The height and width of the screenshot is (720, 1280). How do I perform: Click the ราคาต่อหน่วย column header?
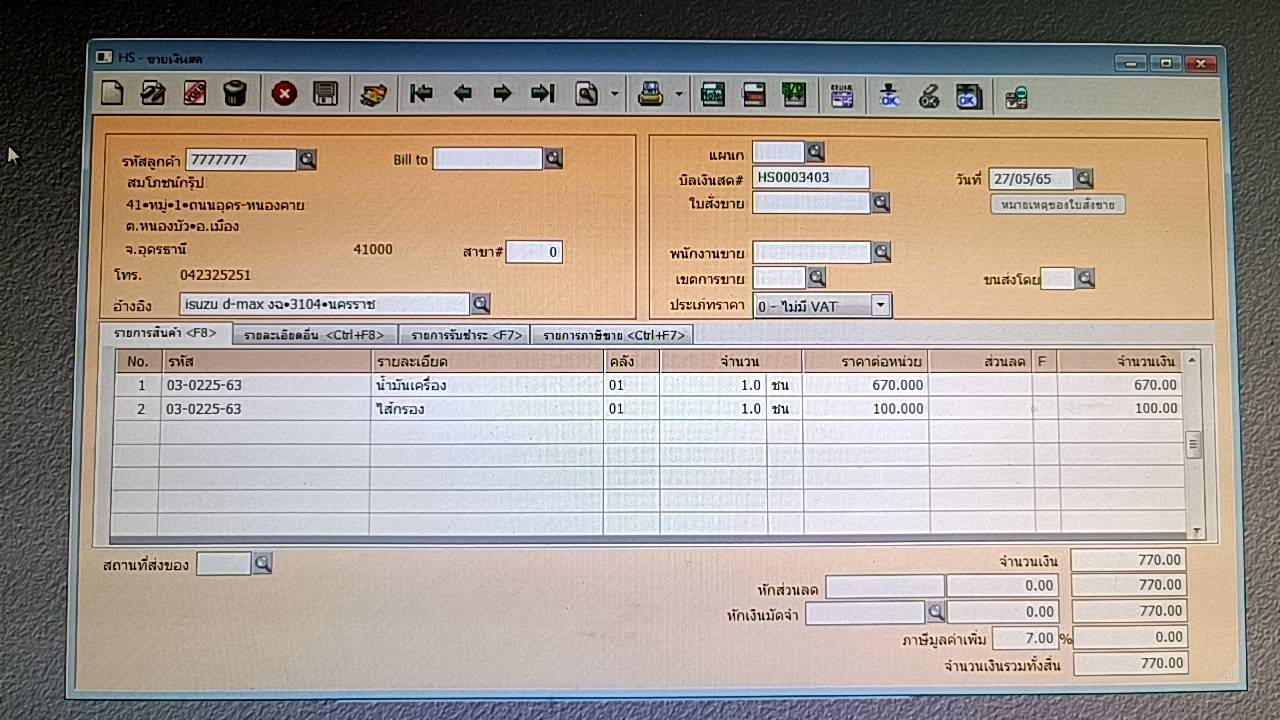point(866,361)
